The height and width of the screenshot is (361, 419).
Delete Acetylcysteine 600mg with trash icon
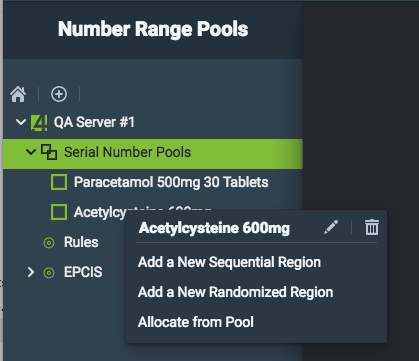click(372, 227)
